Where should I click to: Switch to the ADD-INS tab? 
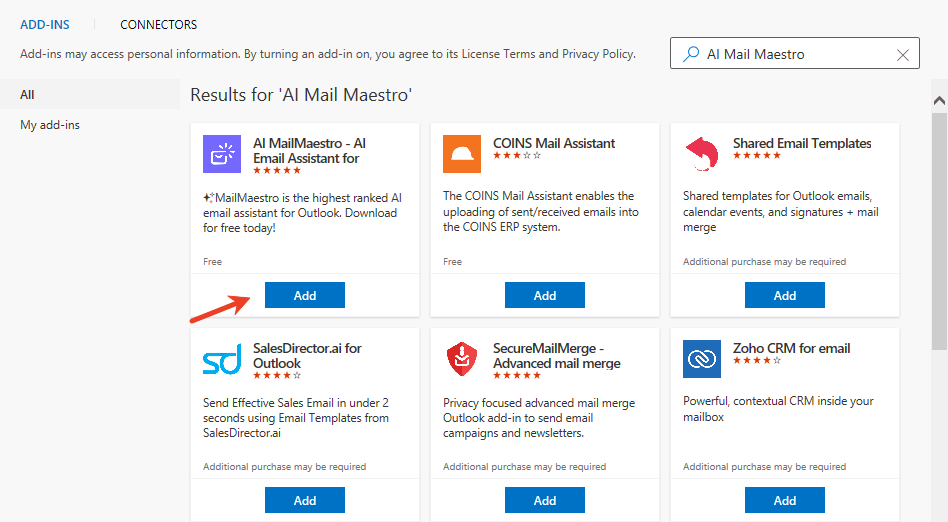pos(45,25)
